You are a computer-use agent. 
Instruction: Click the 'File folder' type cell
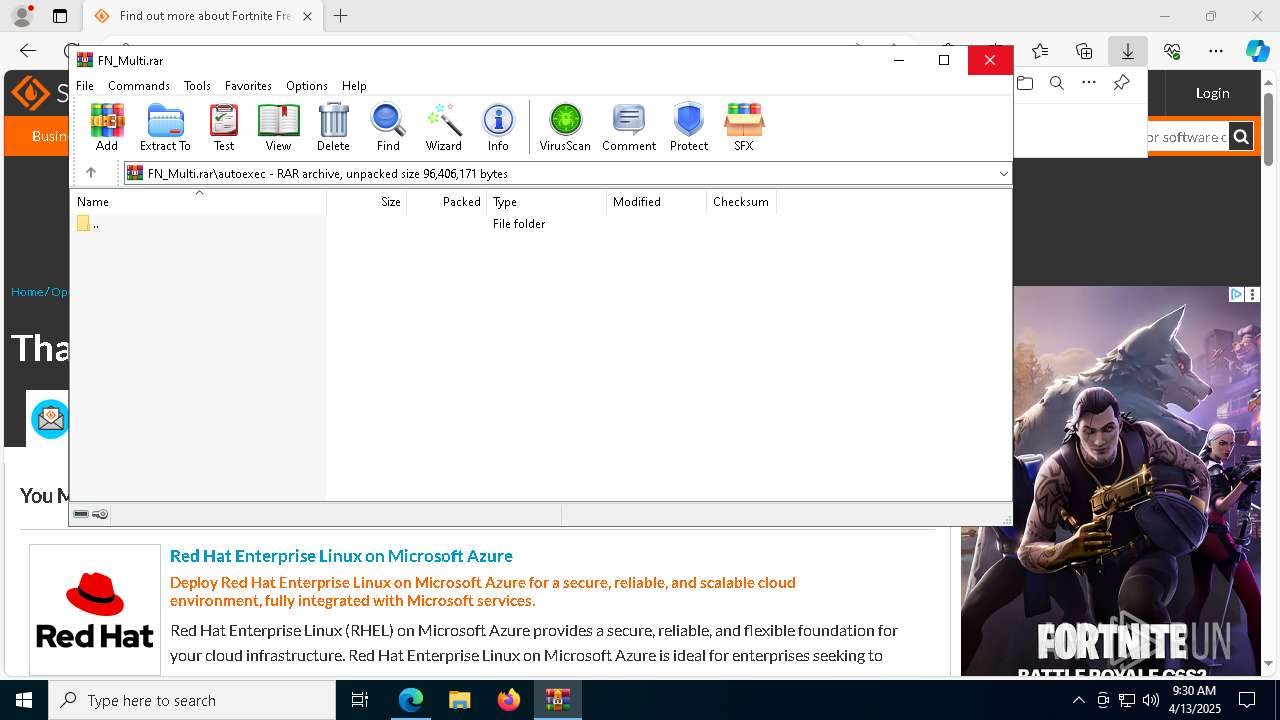(519, 224)
